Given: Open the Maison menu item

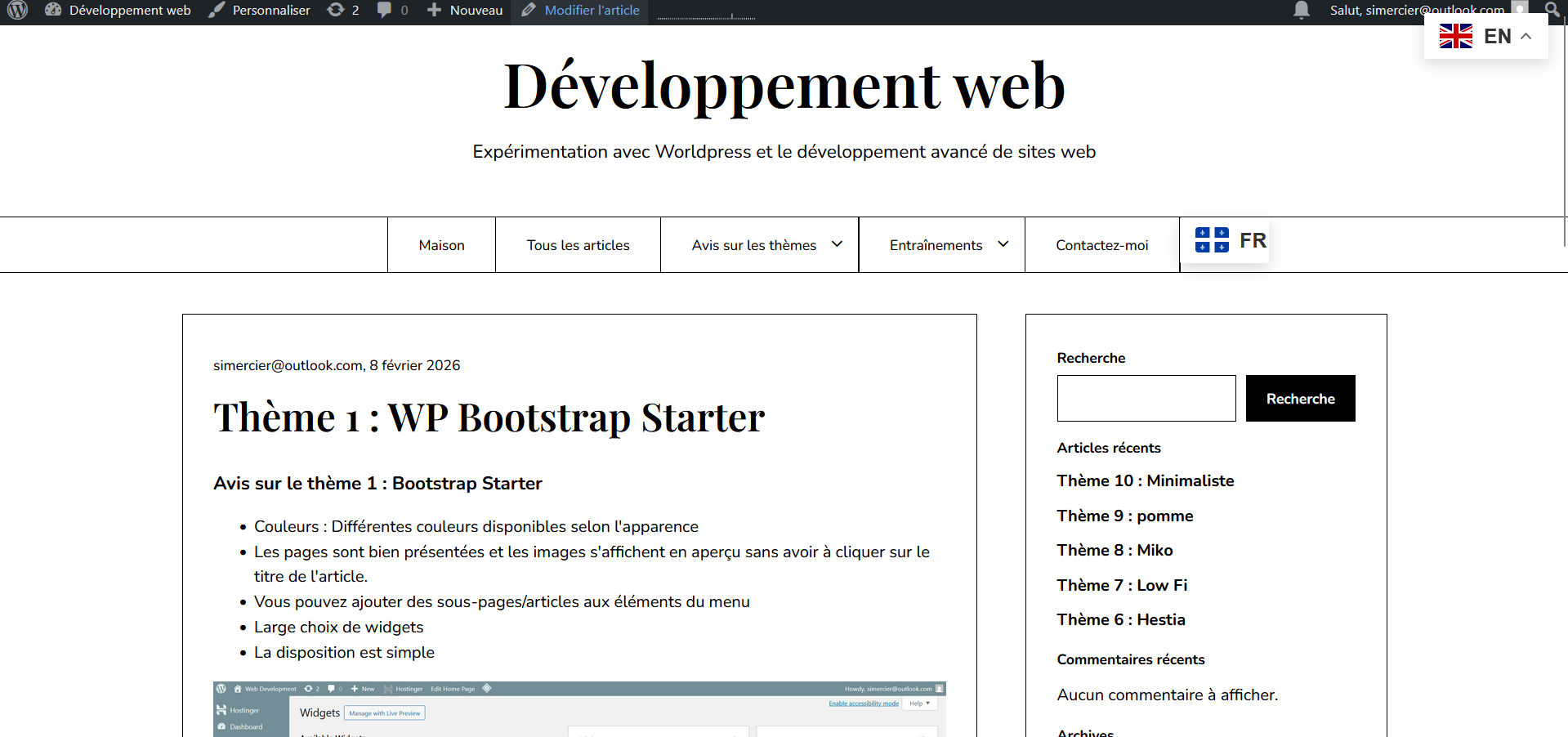Looking at the screenshot, I should 441,245.
